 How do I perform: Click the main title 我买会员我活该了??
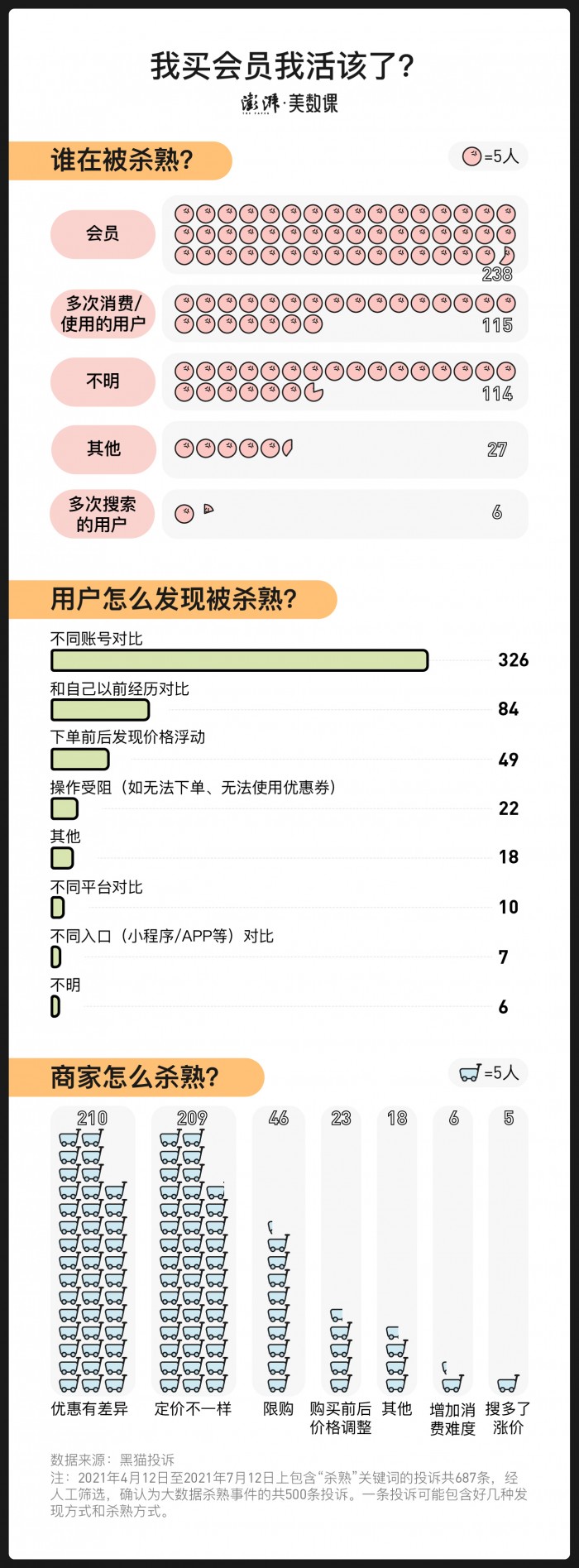[282, 66]
